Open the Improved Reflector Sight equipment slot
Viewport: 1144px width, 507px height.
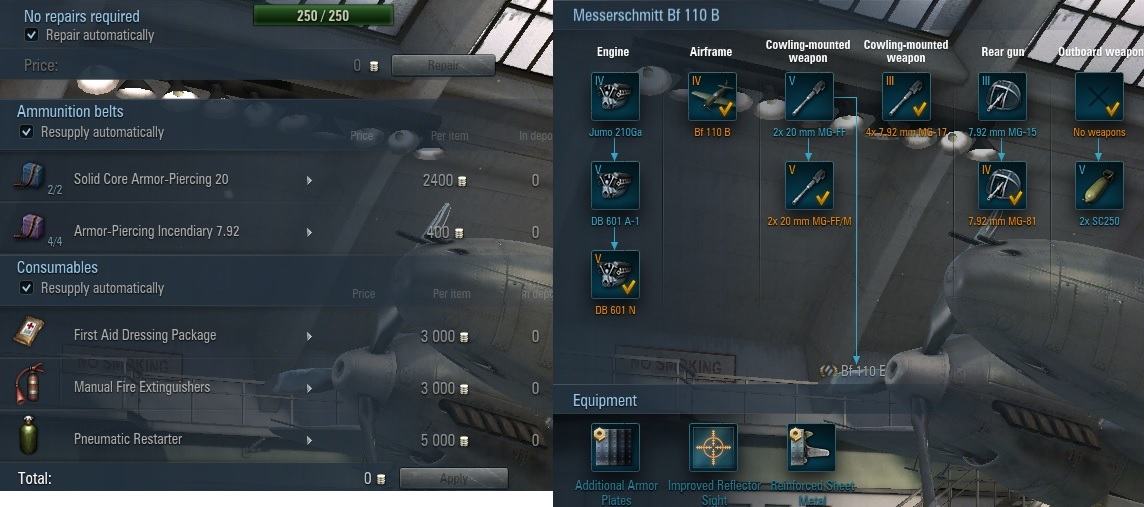coord(713,448)
